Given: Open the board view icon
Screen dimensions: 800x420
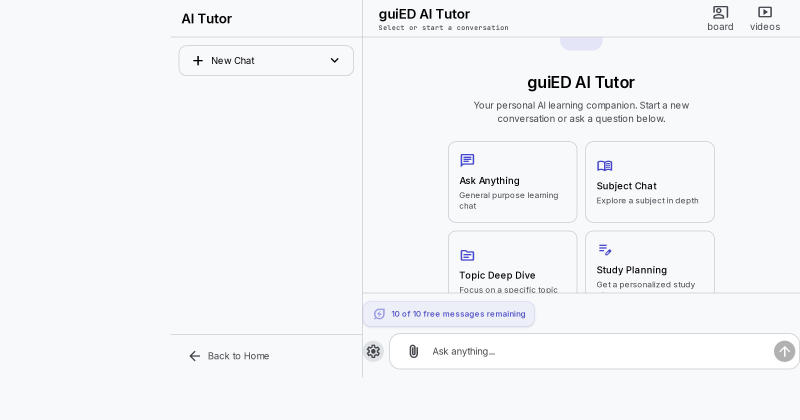Looking at the screenshot, I should [720, 12].
